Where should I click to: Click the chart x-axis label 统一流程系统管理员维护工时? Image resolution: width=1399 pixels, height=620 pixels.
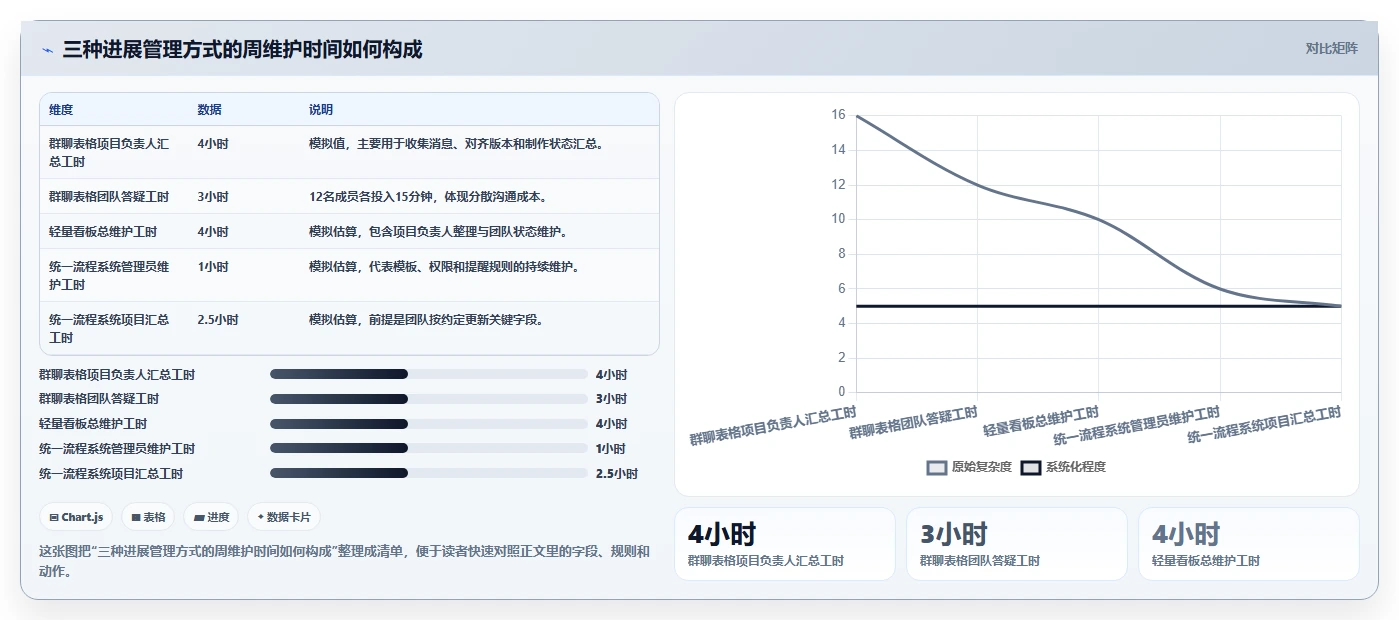tap(1137, 425)
